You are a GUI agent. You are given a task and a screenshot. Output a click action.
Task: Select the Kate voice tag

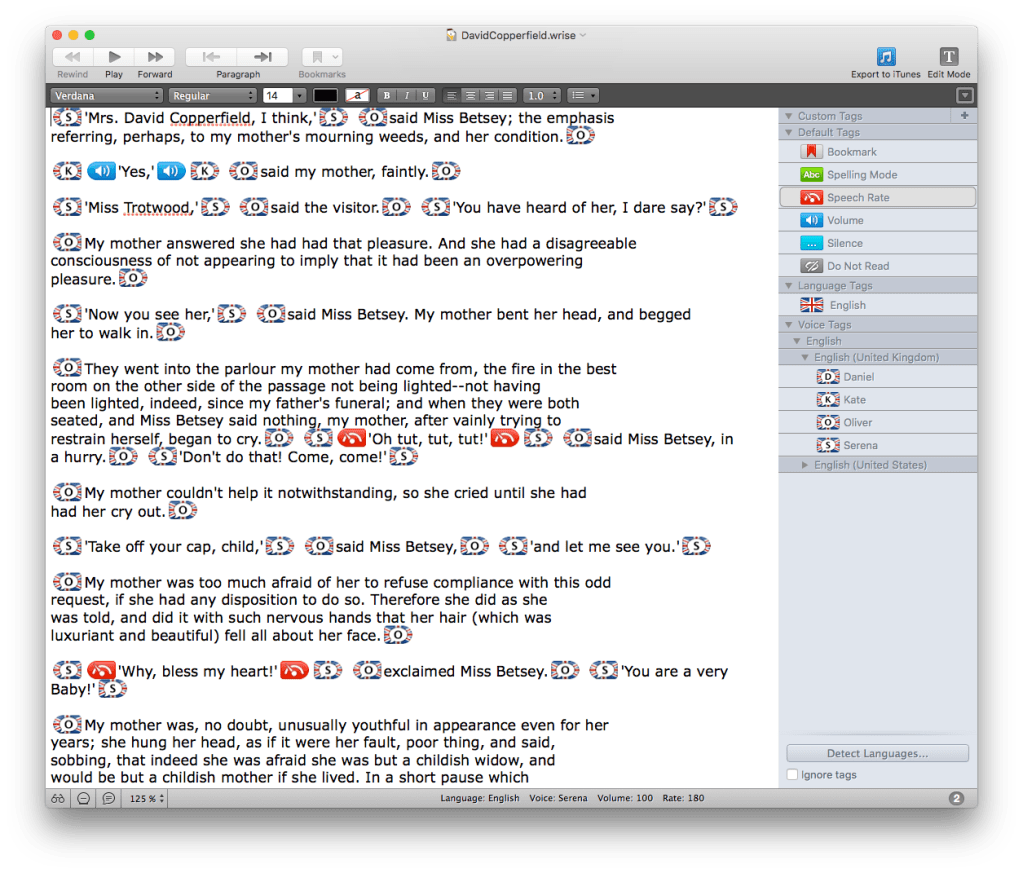853,399
